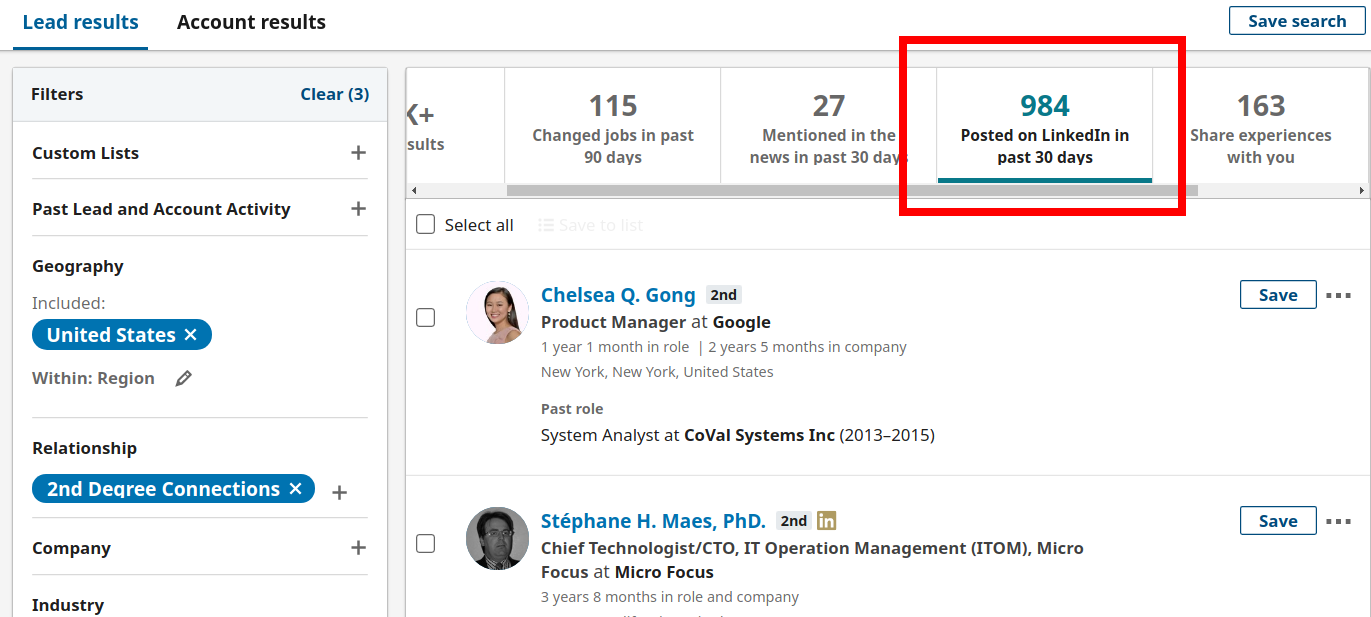Screen dimensions: 1371x617
Task: Tick the checkbox for Chelsea Q. Gong
Action: point(426,317)
